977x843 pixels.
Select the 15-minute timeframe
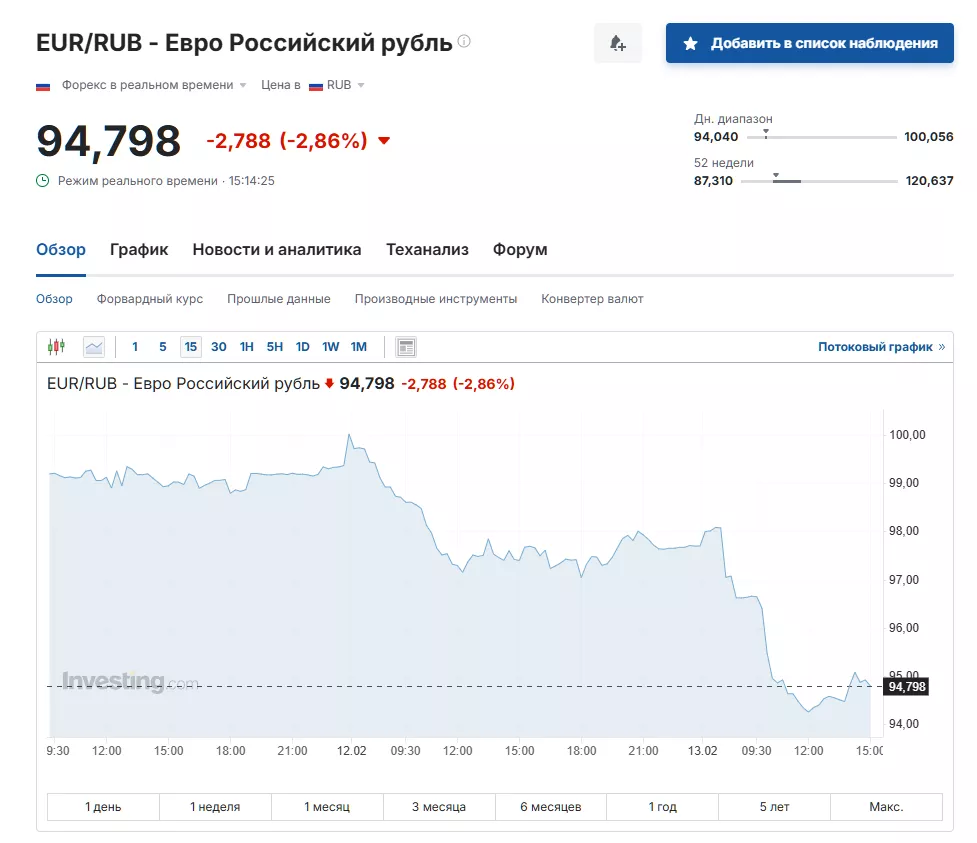coord(190,346)
